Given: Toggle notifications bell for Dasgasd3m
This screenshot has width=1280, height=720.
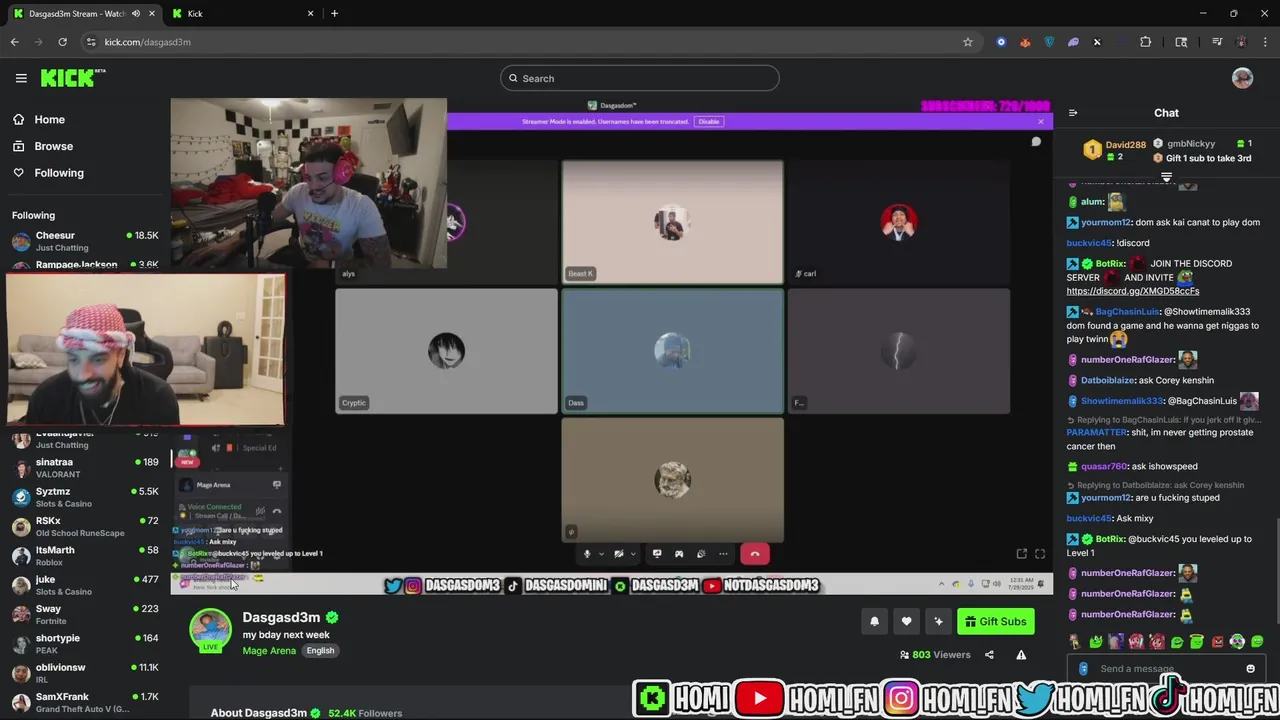Looking at the screenshot, I should point(874,622).
